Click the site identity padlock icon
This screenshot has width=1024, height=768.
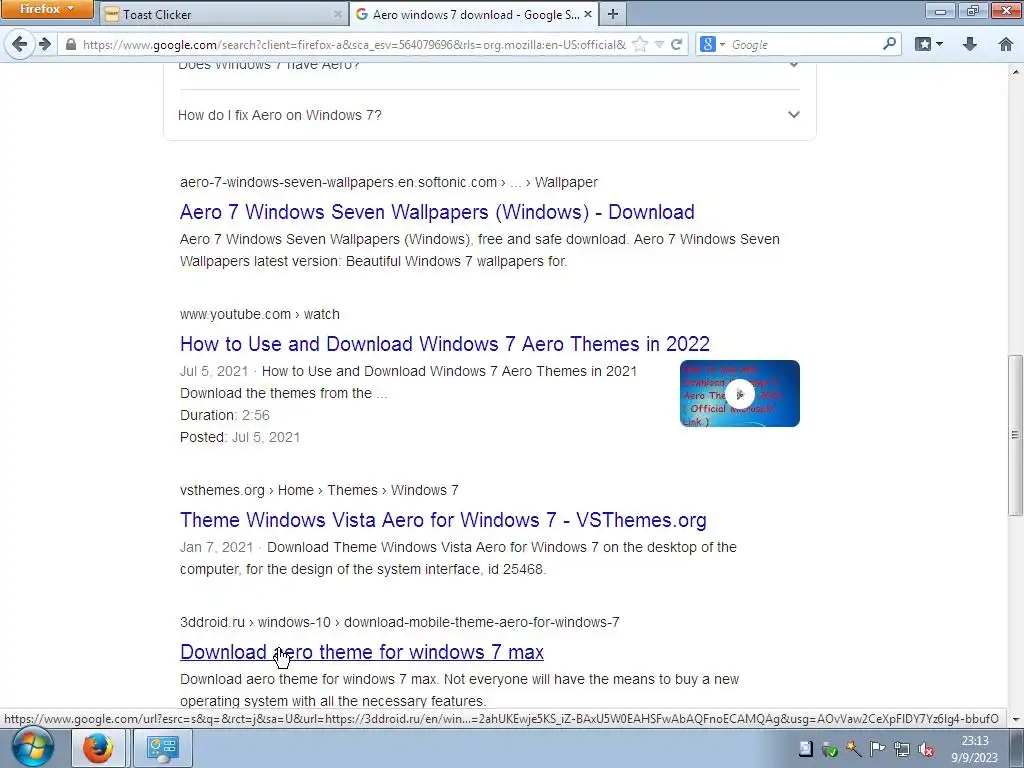71,44
